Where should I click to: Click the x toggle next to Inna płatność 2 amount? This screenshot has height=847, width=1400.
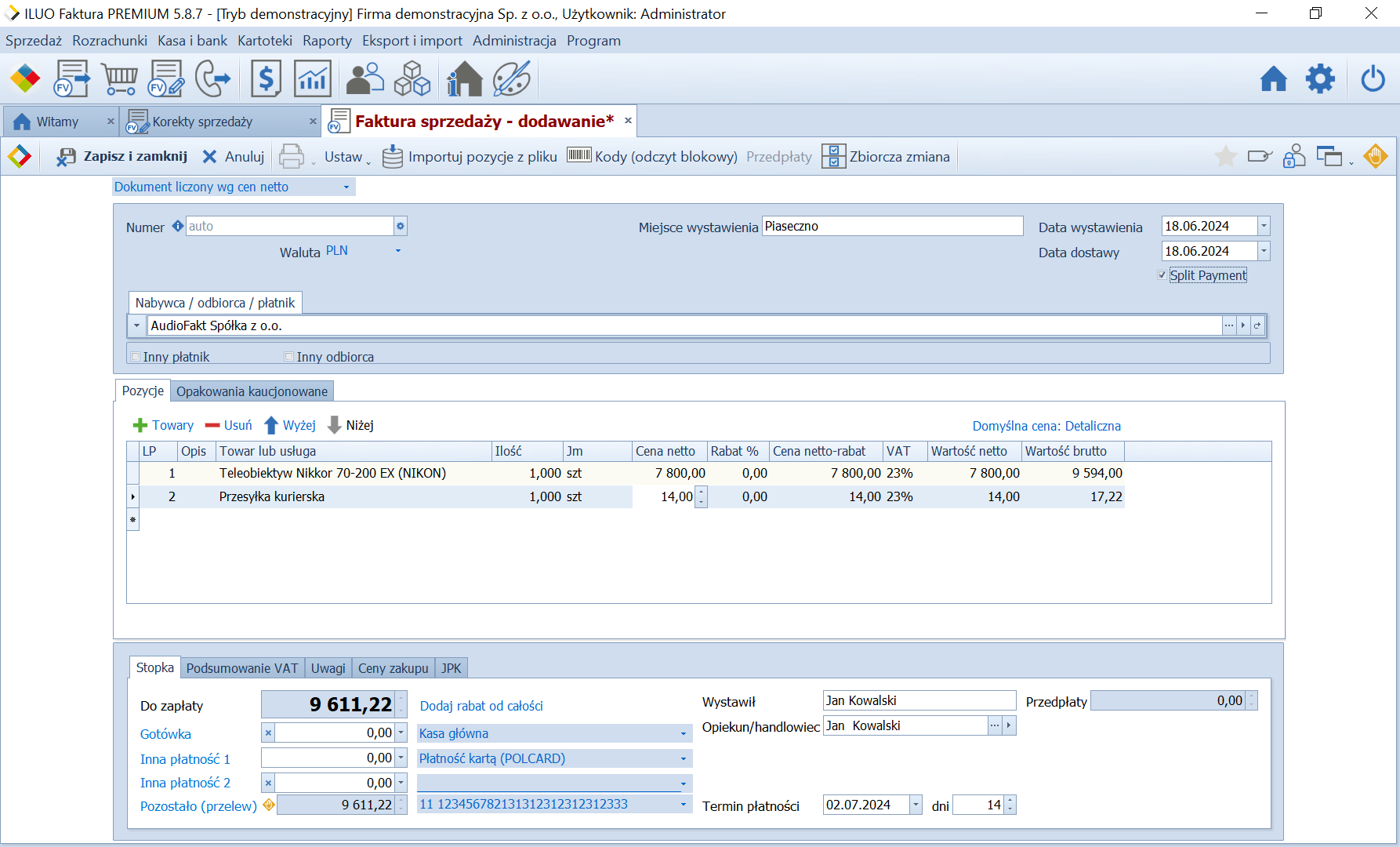click(268, 783)
